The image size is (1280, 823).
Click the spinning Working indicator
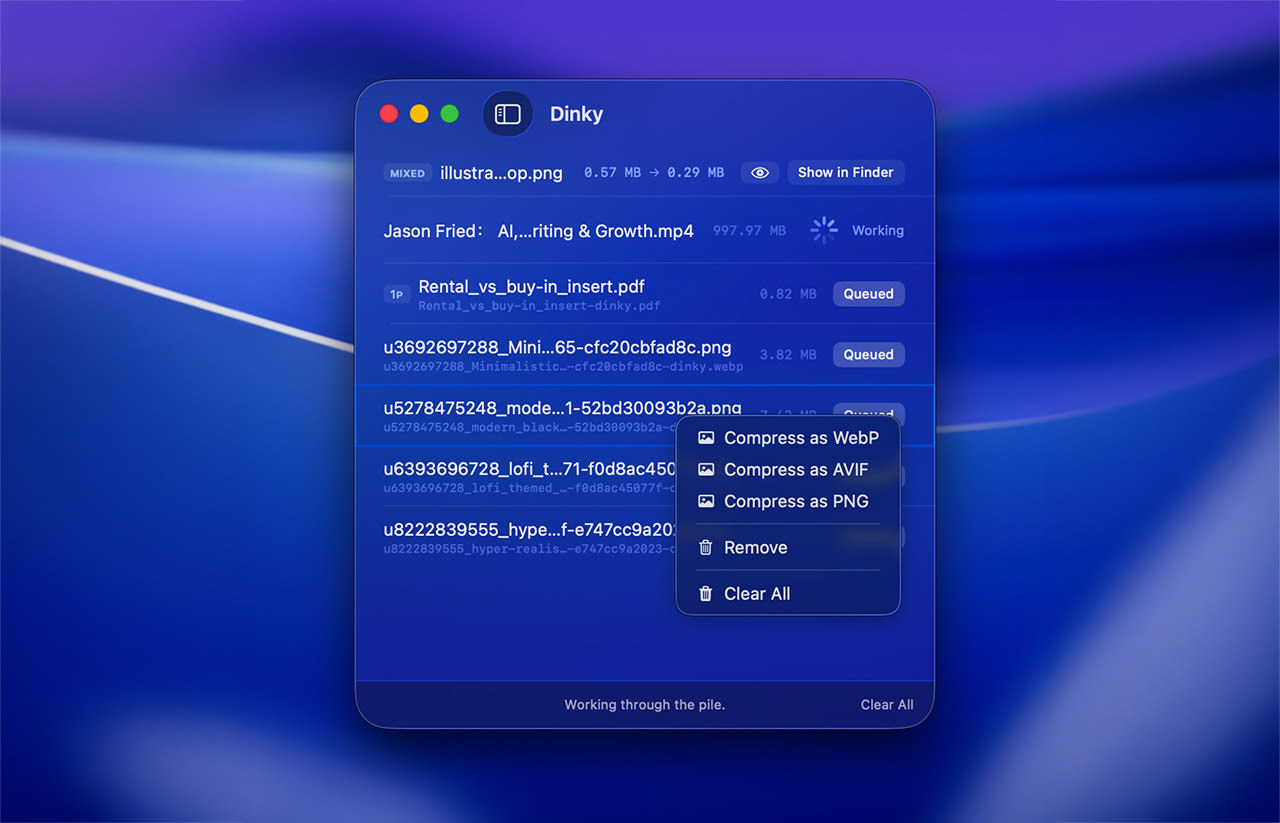coord(824,230)
